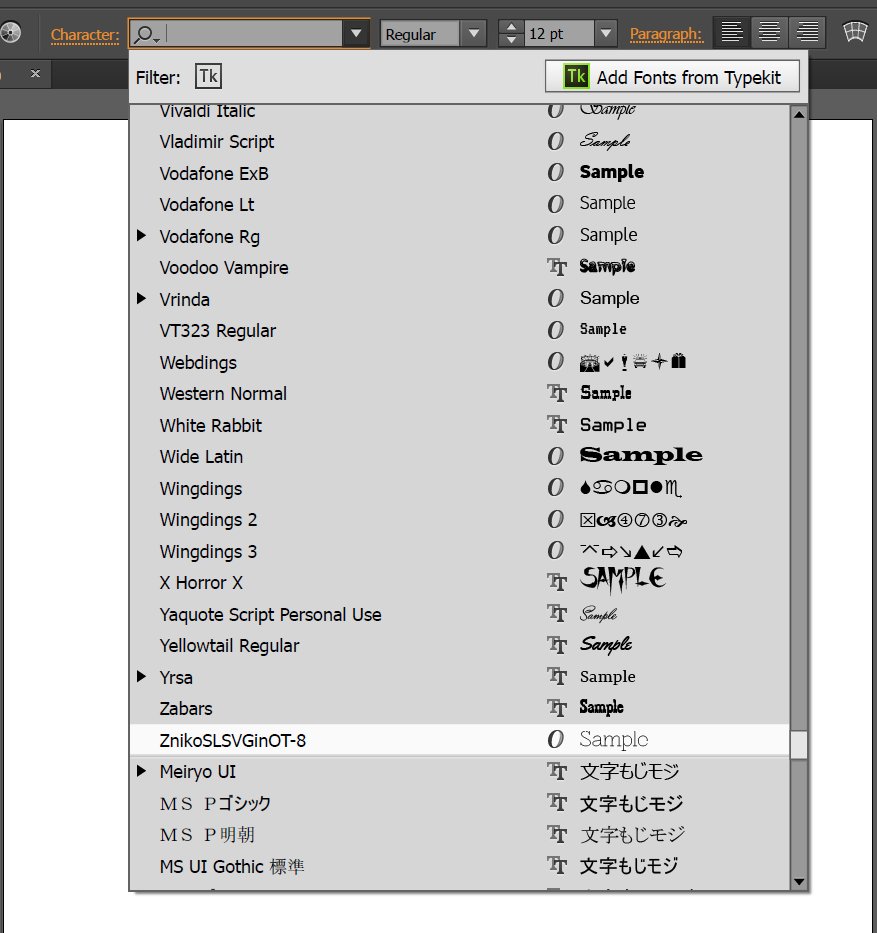Toggle the Typekit filter icon
This screenshot has height=933, width=877.
click(x=208, y=77)
